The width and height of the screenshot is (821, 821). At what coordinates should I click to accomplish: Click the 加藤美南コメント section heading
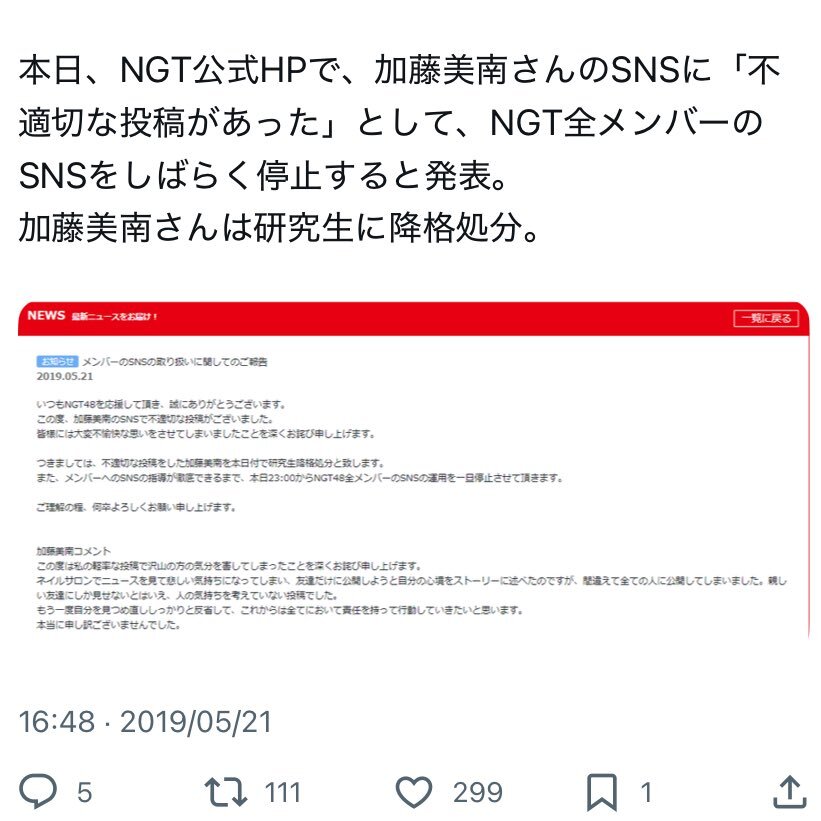coord(74,551)
